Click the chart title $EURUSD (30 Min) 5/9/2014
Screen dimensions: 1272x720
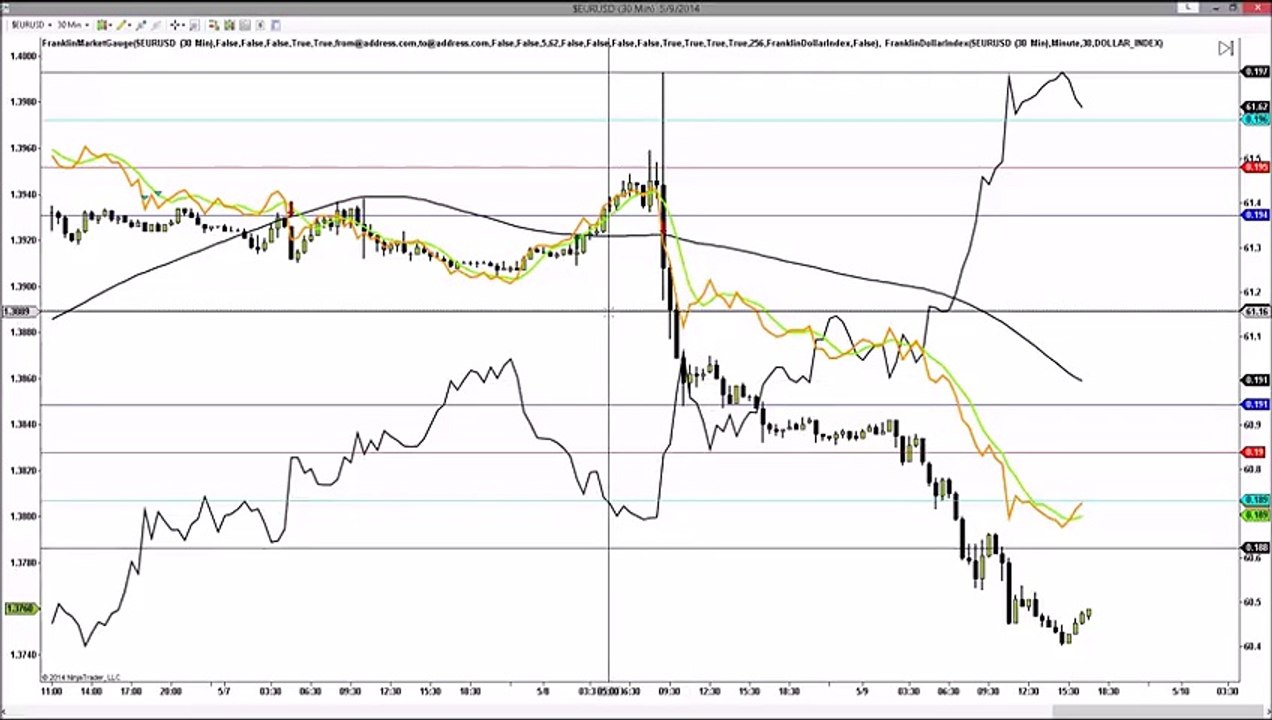point(636,8)
